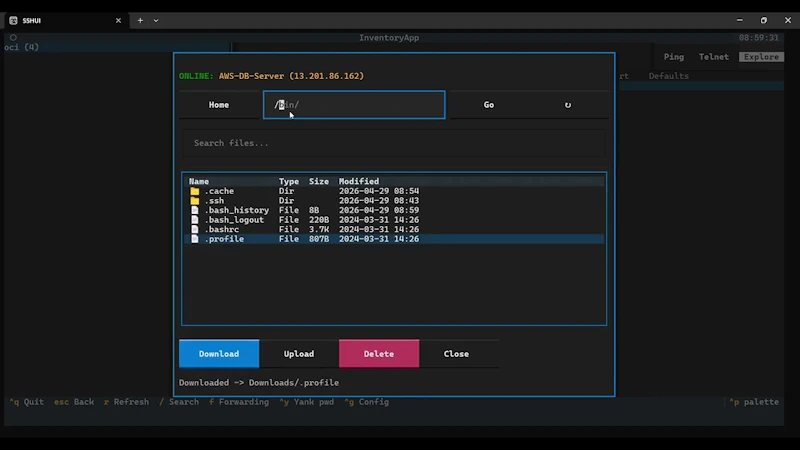Viewport: 800px width, 450px height.
Task: Click the .bash_logout file icon
Action: point(194,220)
